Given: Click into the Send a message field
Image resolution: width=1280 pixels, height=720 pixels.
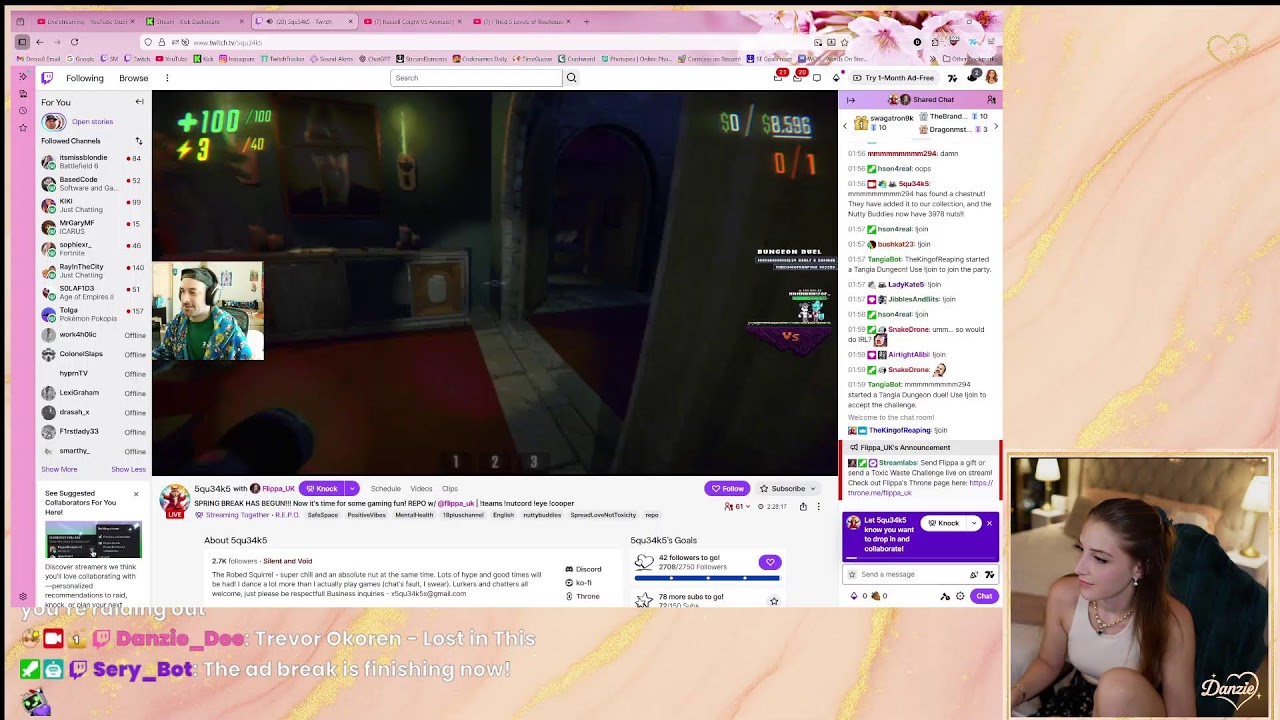Looking at the screenshot, I should click(x=906, y=575).
